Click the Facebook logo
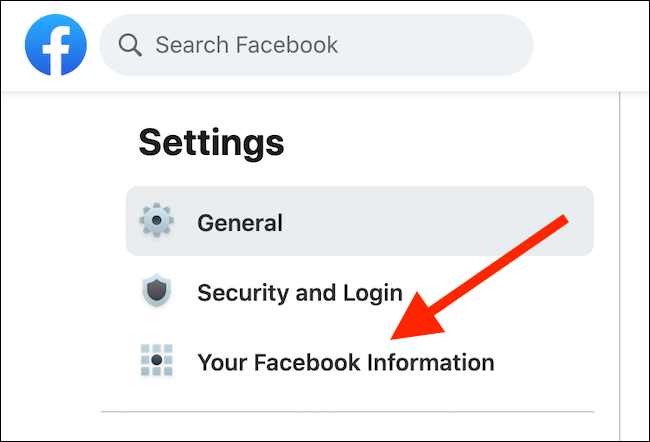This screenshot has height=442, width=650. [56, 45]
